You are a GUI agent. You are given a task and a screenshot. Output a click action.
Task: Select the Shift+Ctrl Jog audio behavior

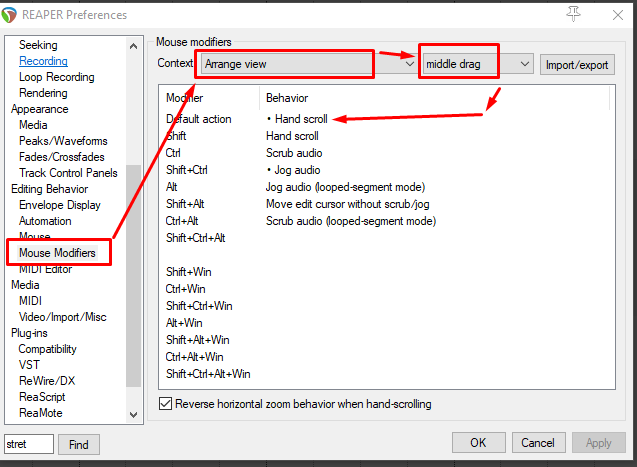click(292, 170)
